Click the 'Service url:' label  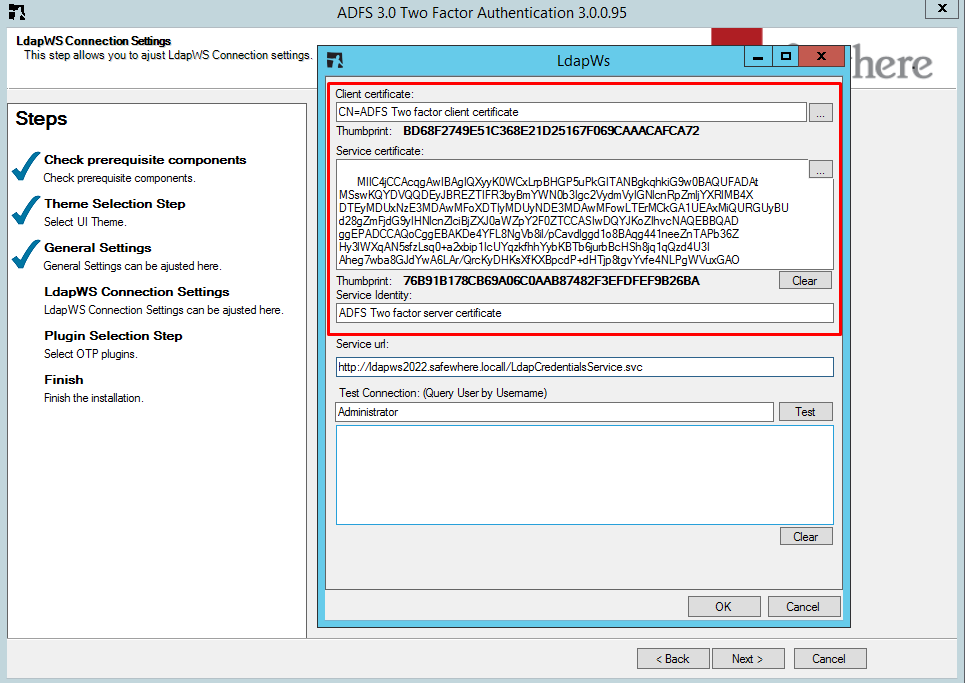click(362, 344)
